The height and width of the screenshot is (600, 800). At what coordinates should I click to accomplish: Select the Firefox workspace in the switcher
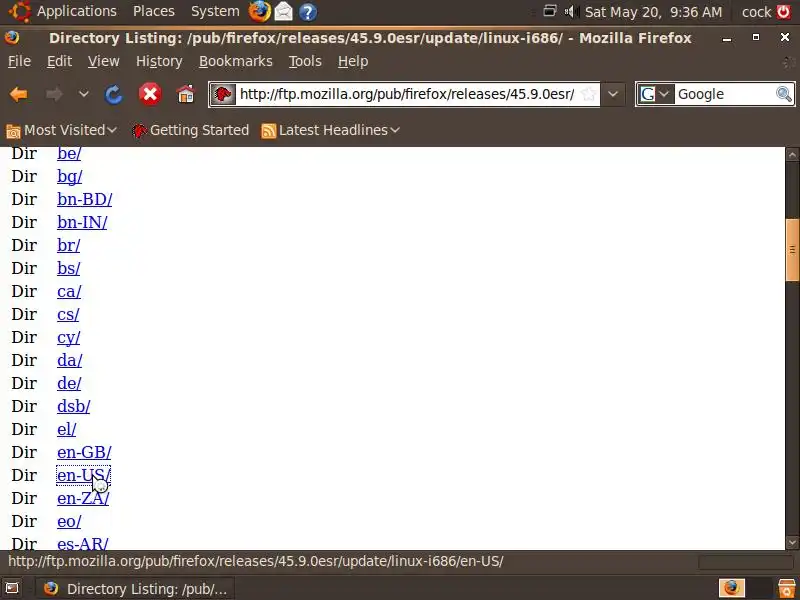click(732, 588)
